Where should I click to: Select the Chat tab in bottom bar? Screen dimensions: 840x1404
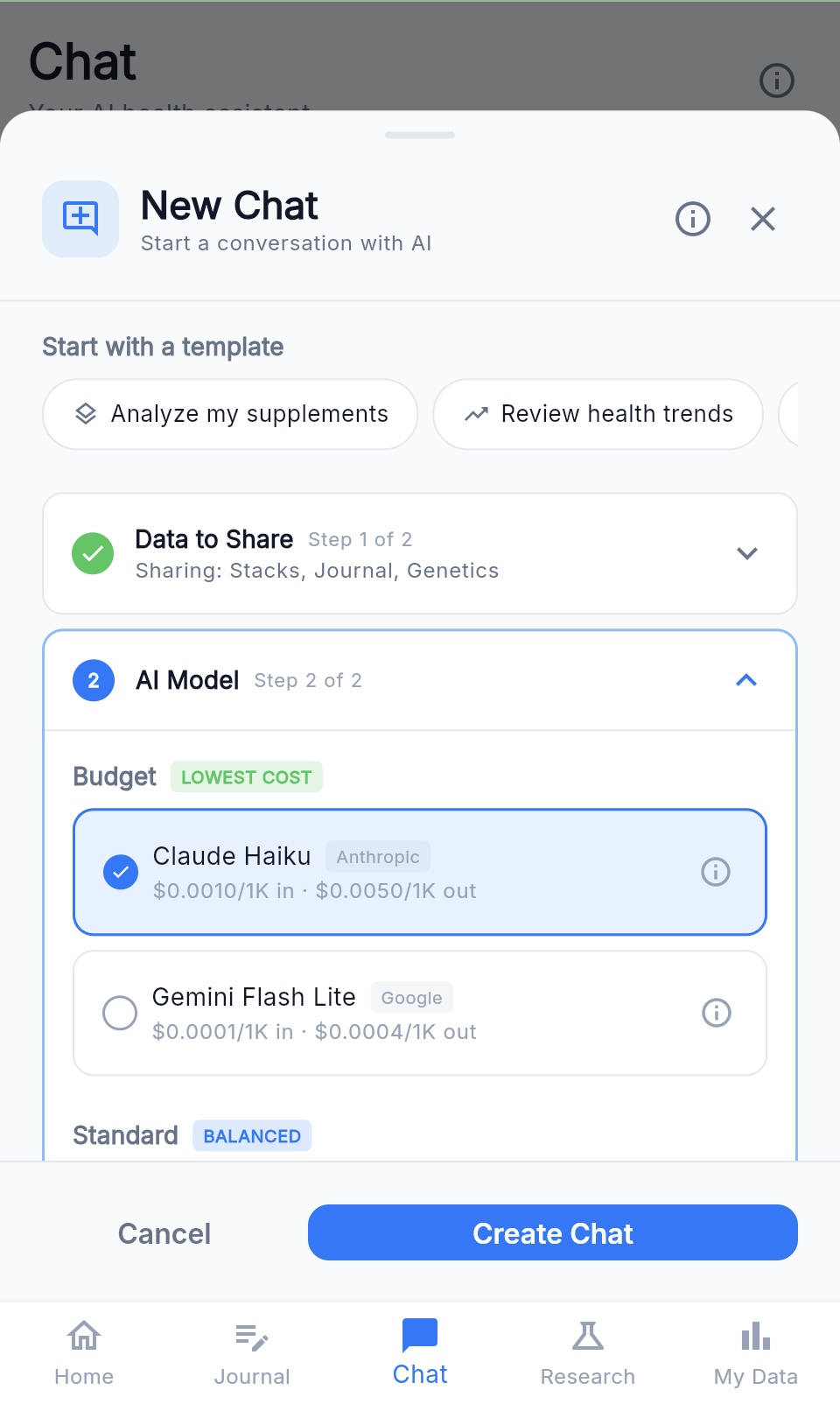tap(420, 1352)
